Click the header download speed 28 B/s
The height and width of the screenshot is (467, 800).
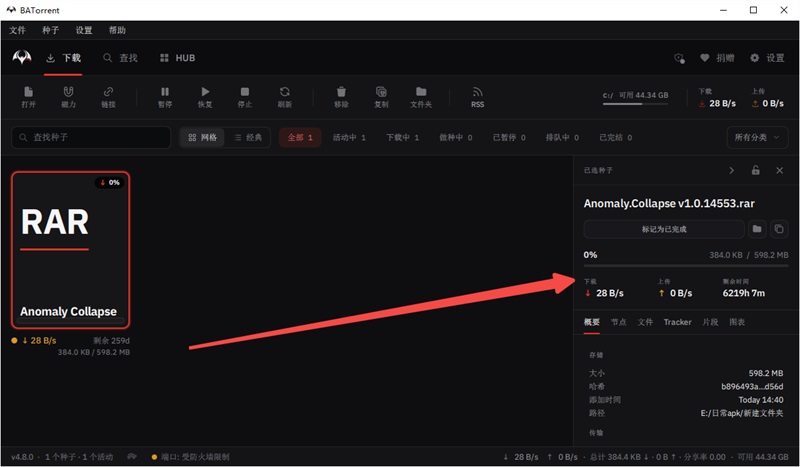point(717,103)
